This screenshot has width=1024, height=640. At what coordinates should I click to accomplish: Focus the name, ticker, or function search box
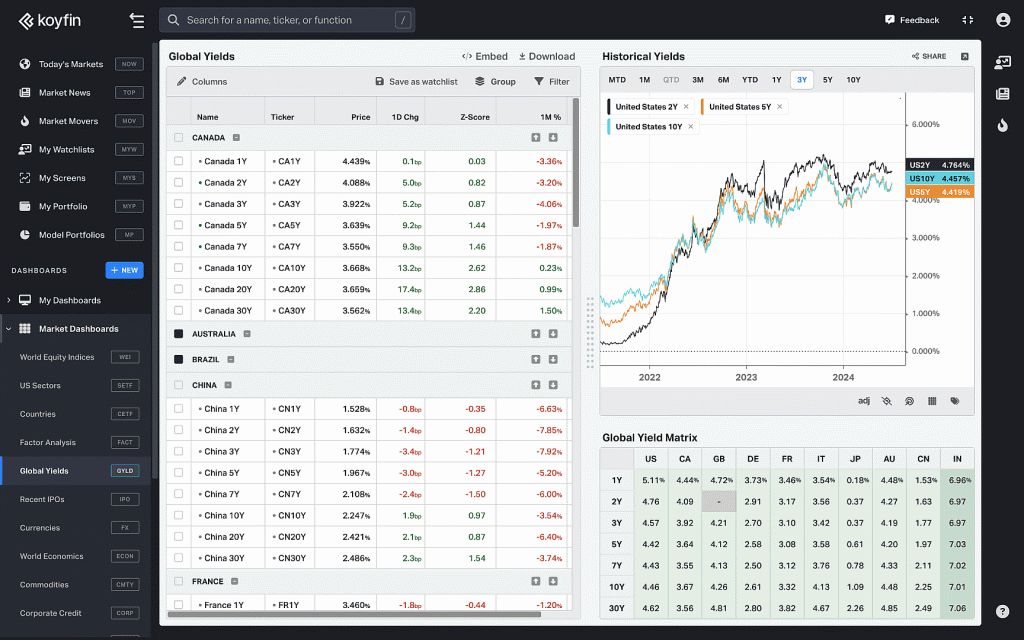tap(287, 20)
